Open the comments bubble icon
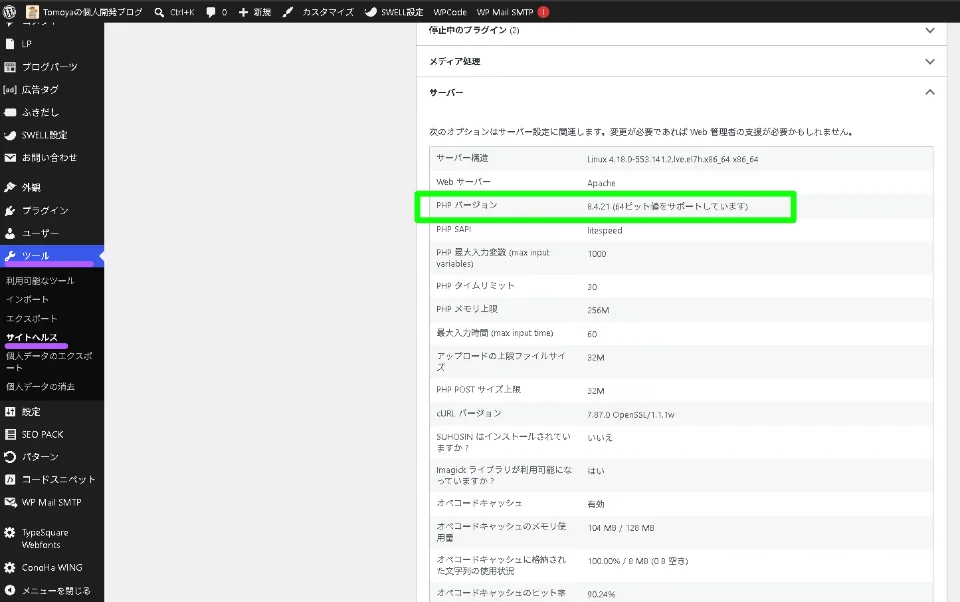960x602 pixels. click(211, 12)
